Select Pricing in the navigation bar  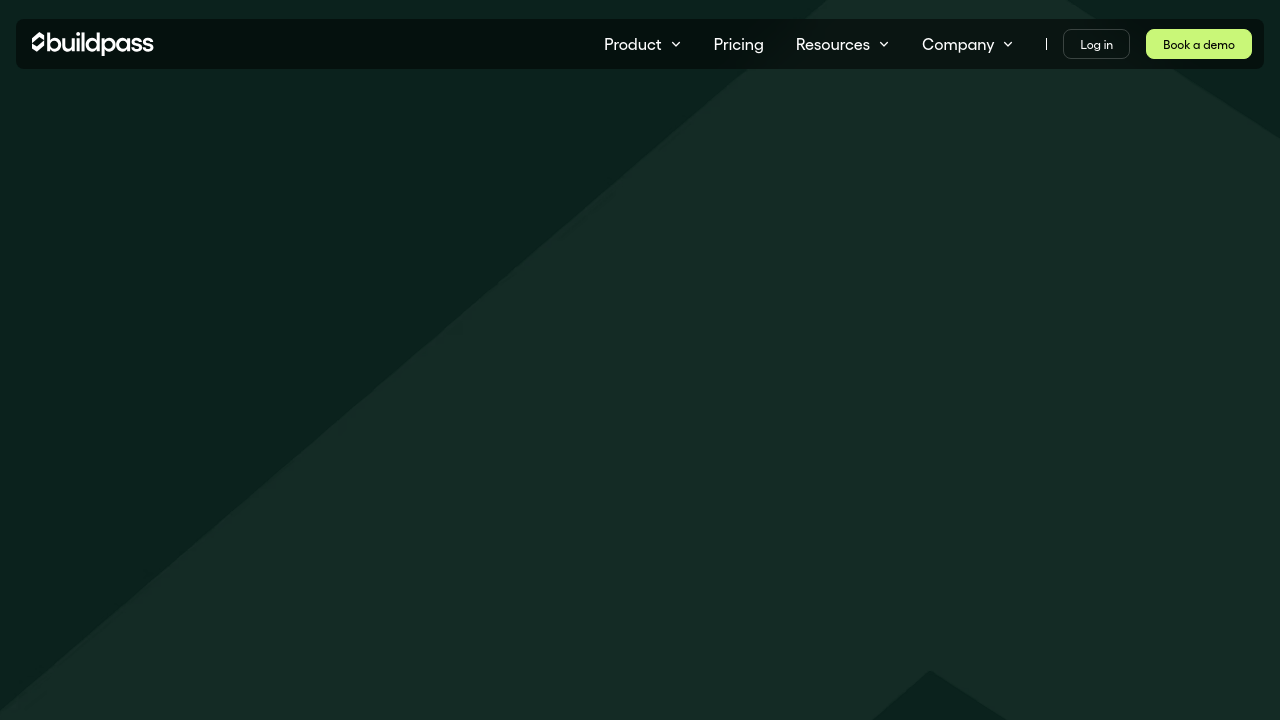(x=738, y=44)
